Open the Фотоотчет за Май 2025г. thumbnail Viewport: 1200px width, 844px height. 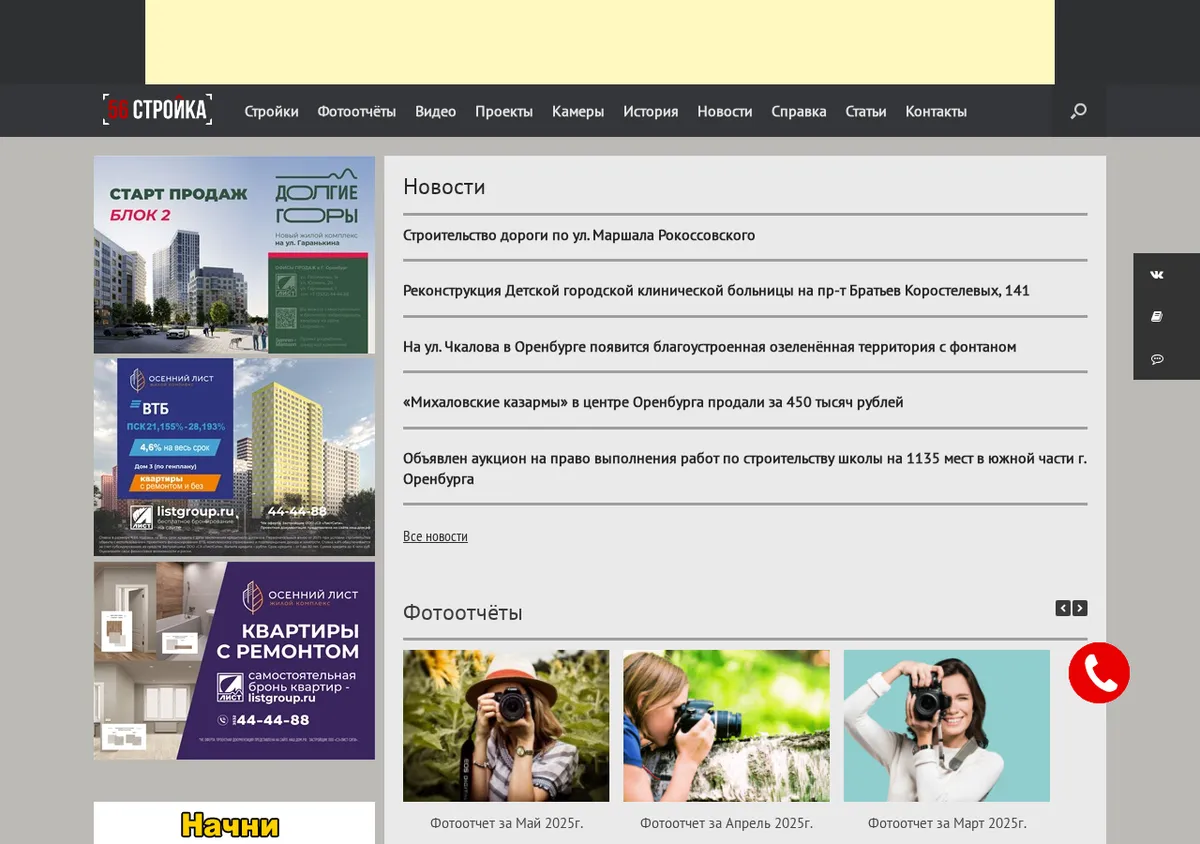point(506,726)
